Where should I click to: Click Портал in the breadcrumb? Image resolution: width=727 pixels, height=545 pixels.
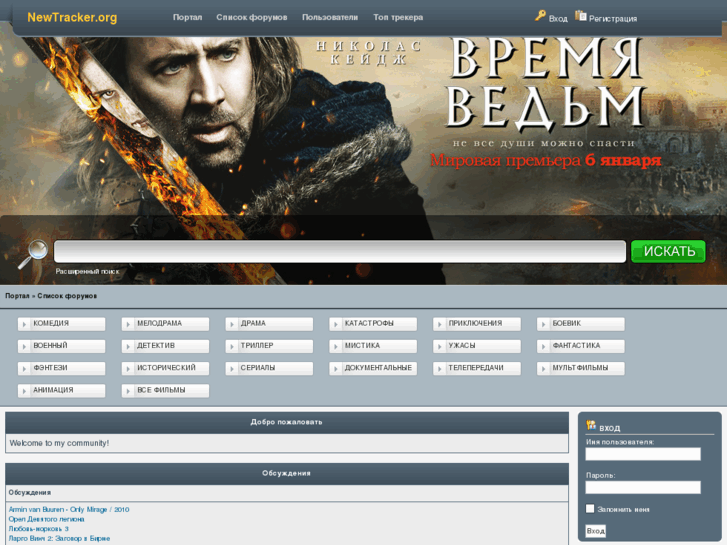[x=17, y=296]
